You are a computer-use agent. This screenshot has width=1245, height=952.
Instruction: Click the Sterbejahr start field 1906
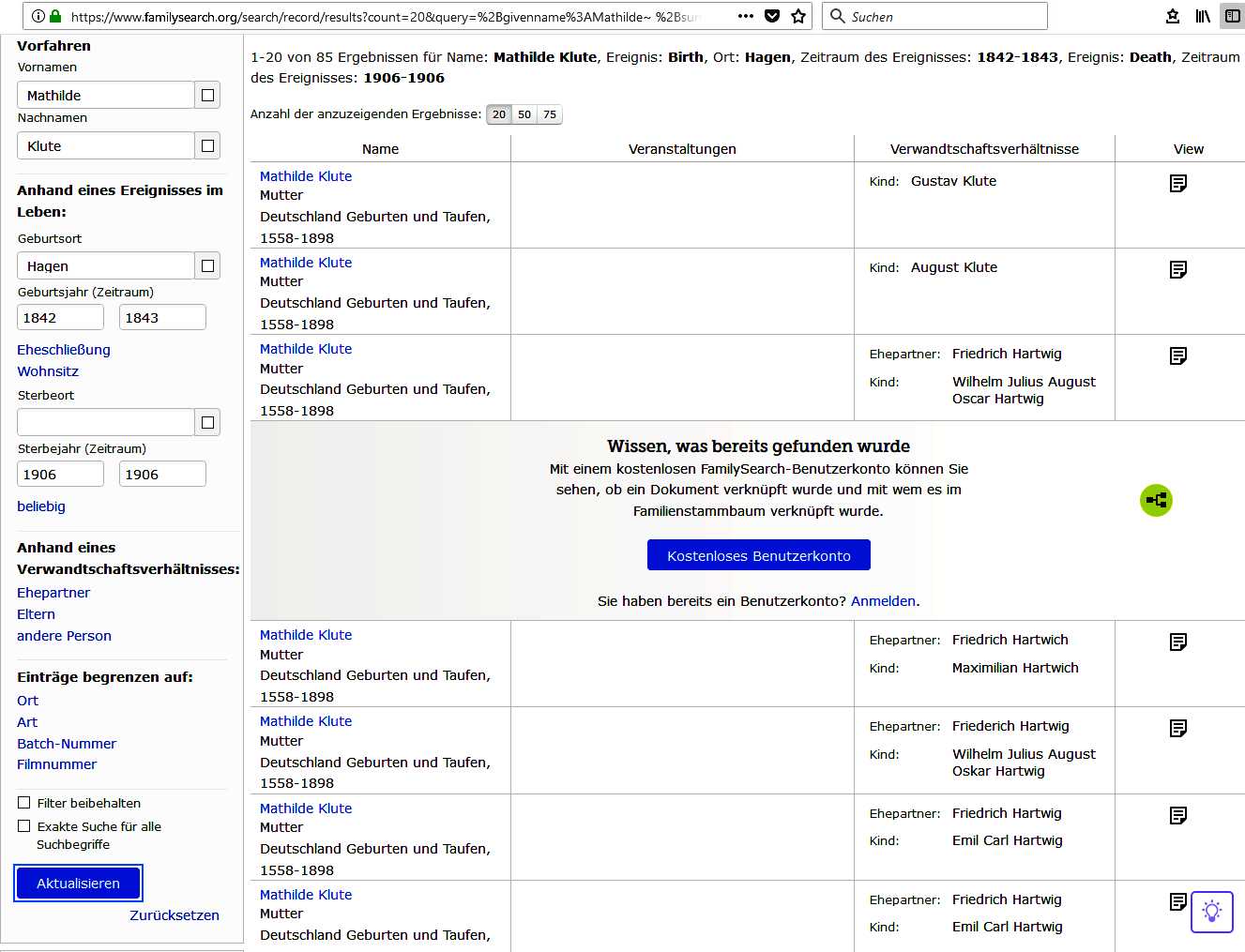pyautogui.click(x=61, y=474)
